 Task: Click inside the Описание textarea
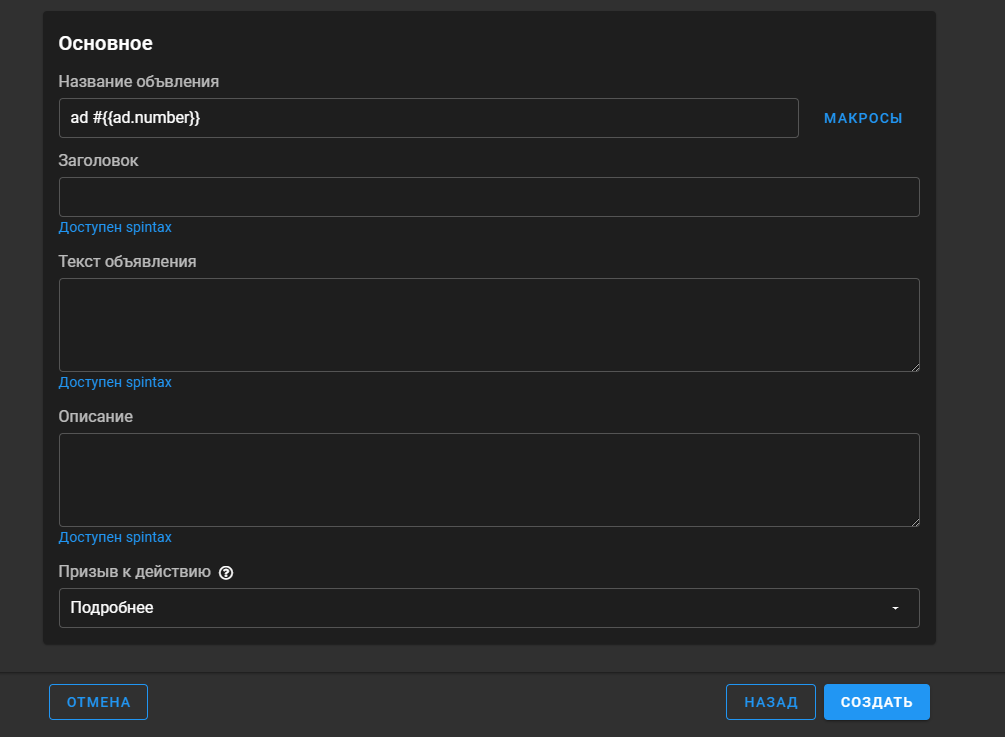(x=489, y=480)
